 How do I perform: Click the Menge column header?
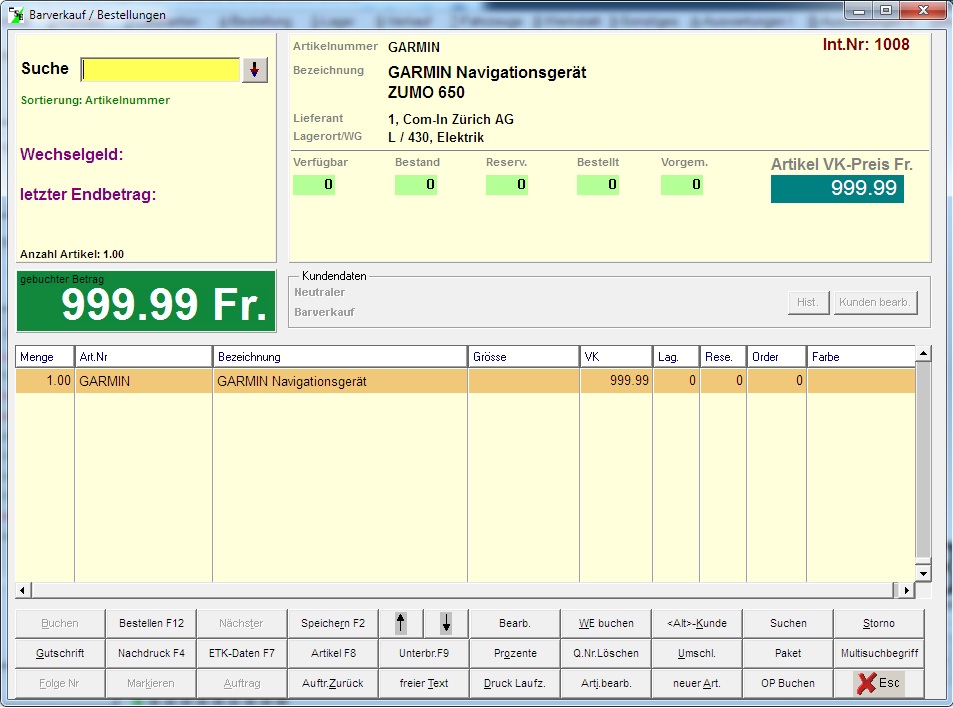coord(45,357)
